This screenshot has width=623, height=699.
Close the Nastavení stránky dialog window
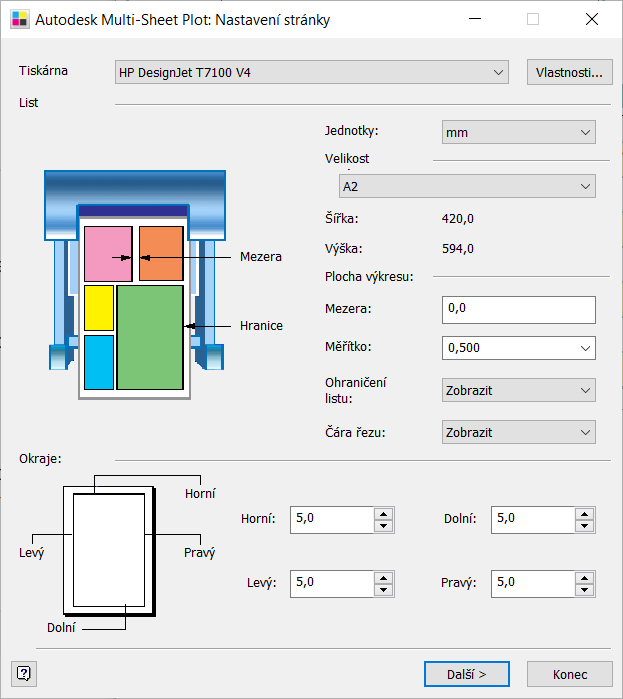pos(593,20)
